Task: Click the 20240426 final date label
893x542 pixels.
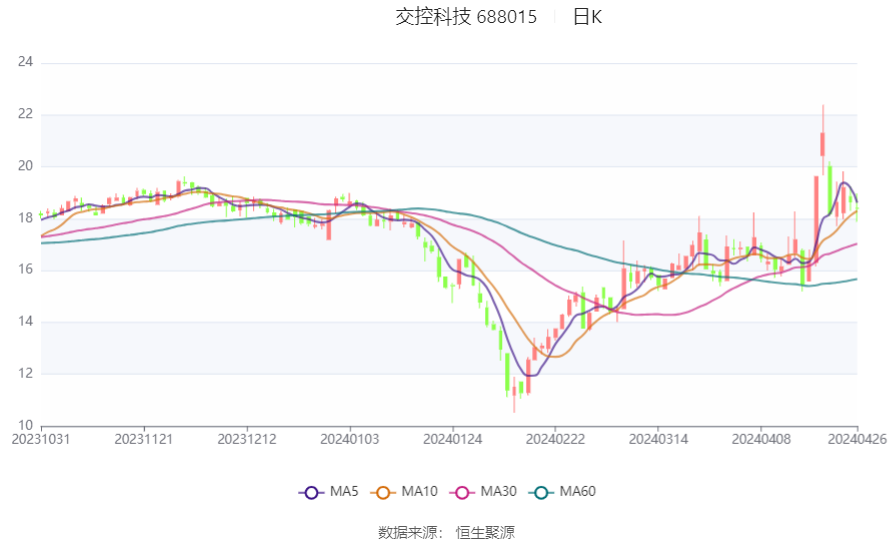Action: point(857,440)
